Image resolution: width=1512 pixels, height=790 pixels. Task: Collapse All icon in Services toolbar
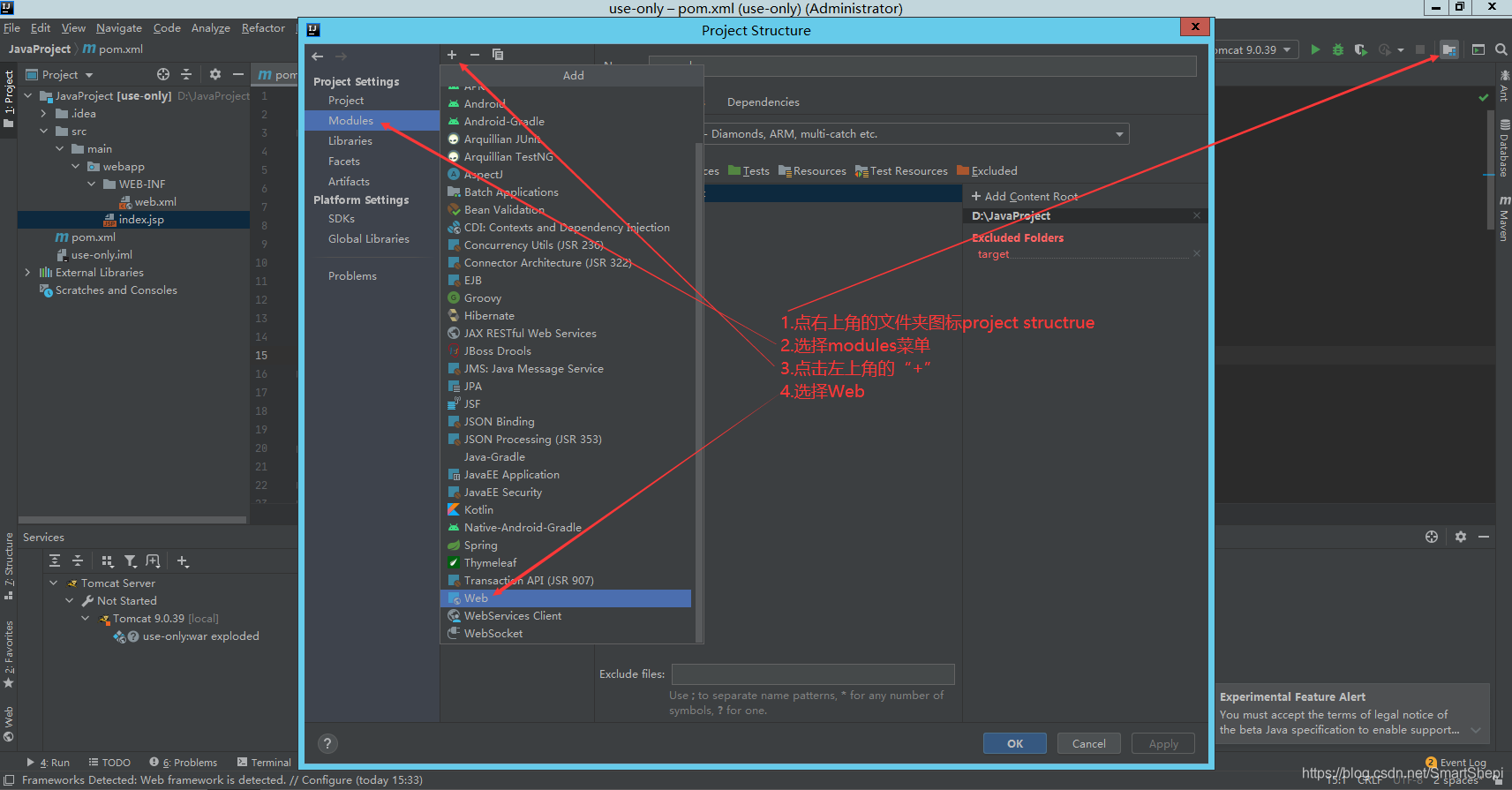click(x=78, y=561)
